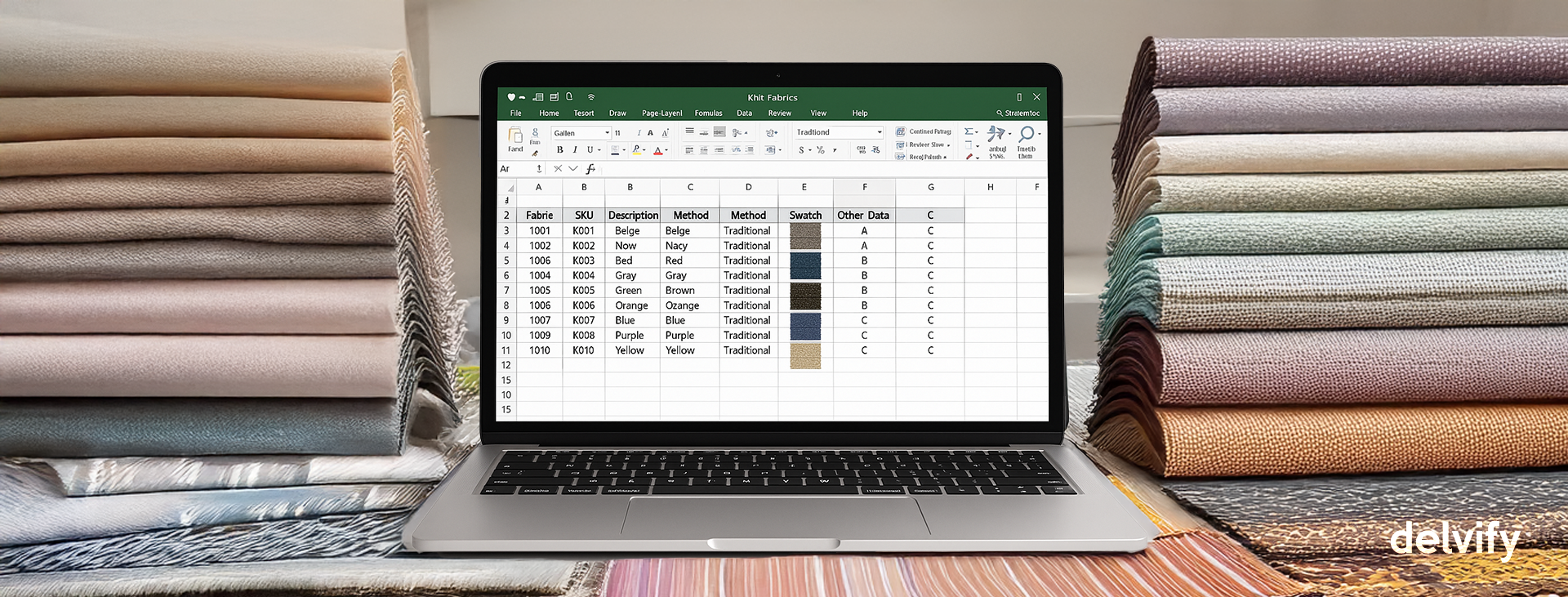Image resolution: width=1568 pixels, height=597 pixels.
Task: Click the magnifying glass find icon in ribbon
Action: [x=1027, y=134]
